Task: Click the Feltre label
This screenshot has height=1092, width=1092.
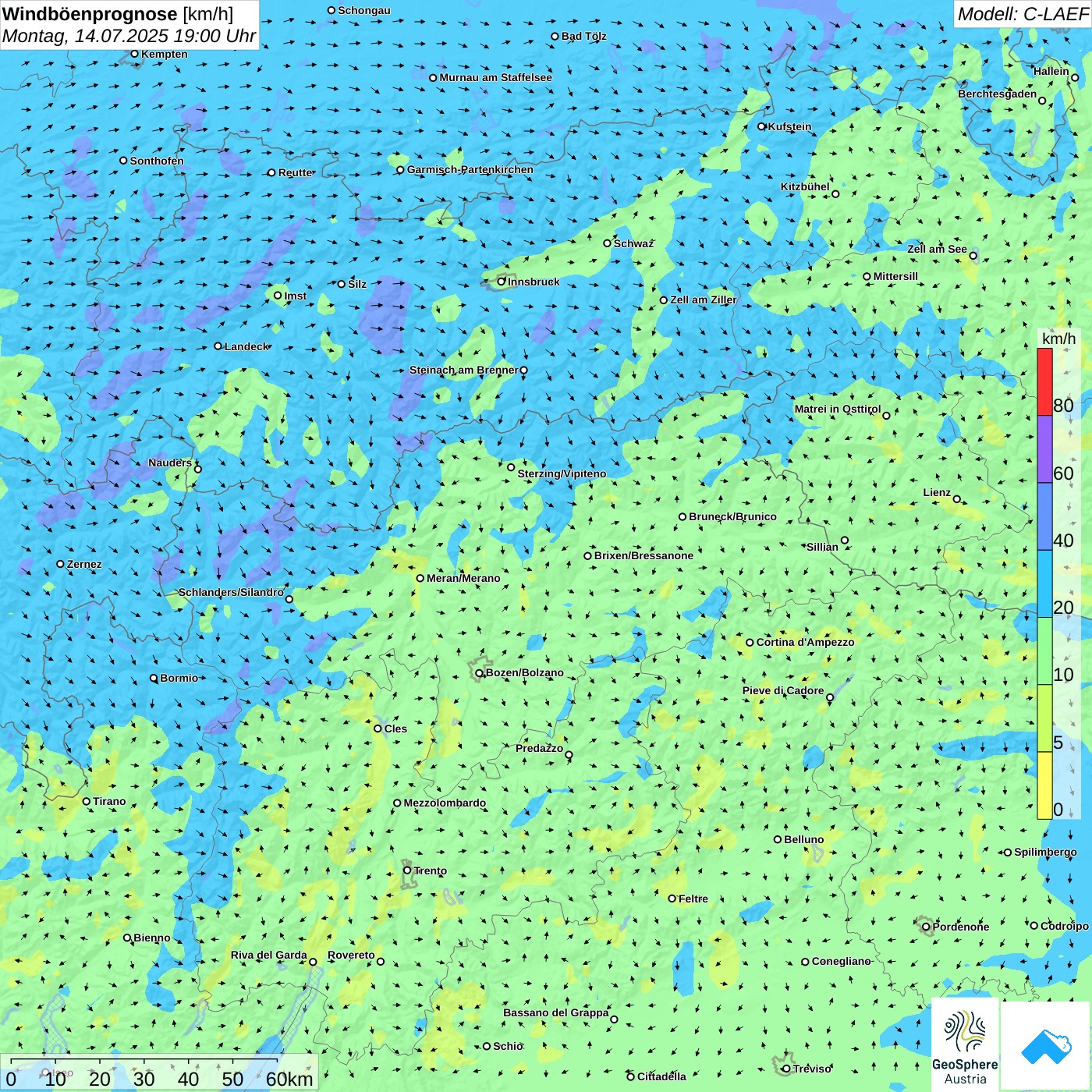Action: click(x=693, y=899)
